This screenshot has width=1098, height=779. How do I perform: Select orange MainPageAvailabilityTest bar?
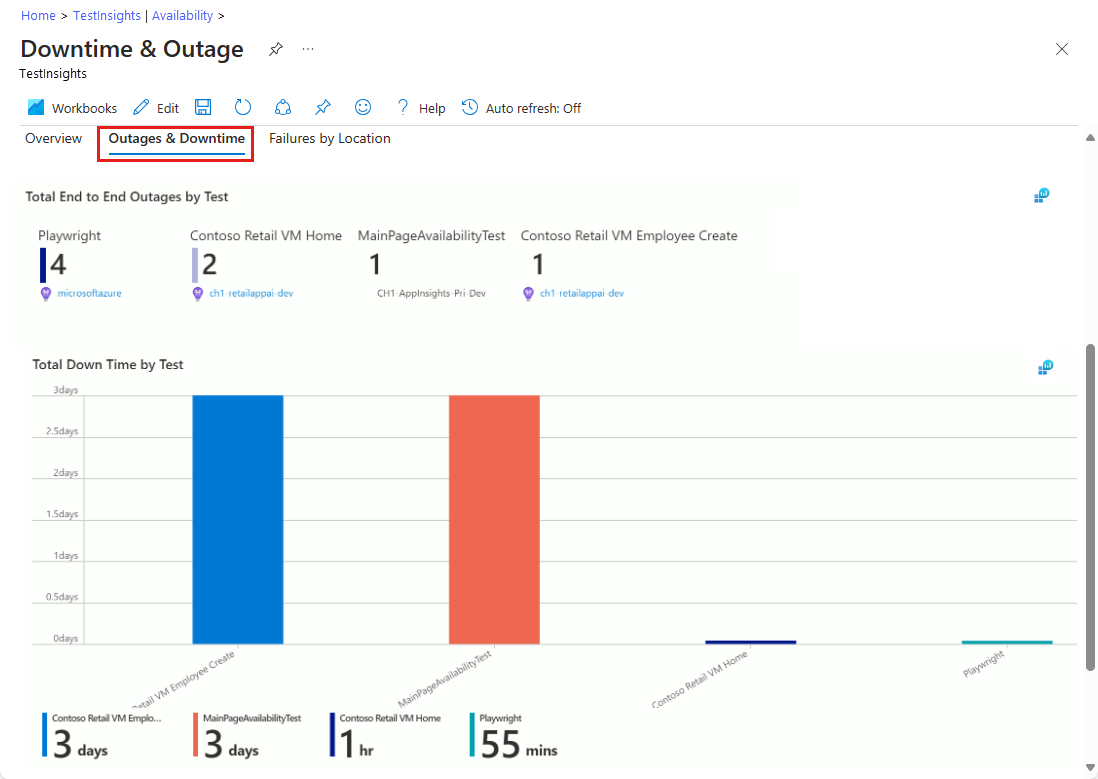494,519
